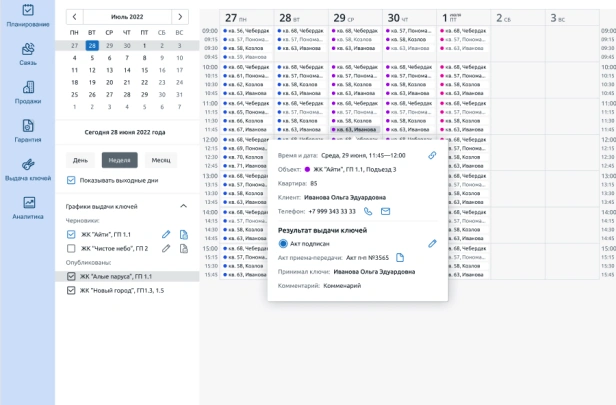The image size is (616, 405).
Task: Open the Аналитика sidebar section
Action: pyautogui.click(x=27, y=208)
